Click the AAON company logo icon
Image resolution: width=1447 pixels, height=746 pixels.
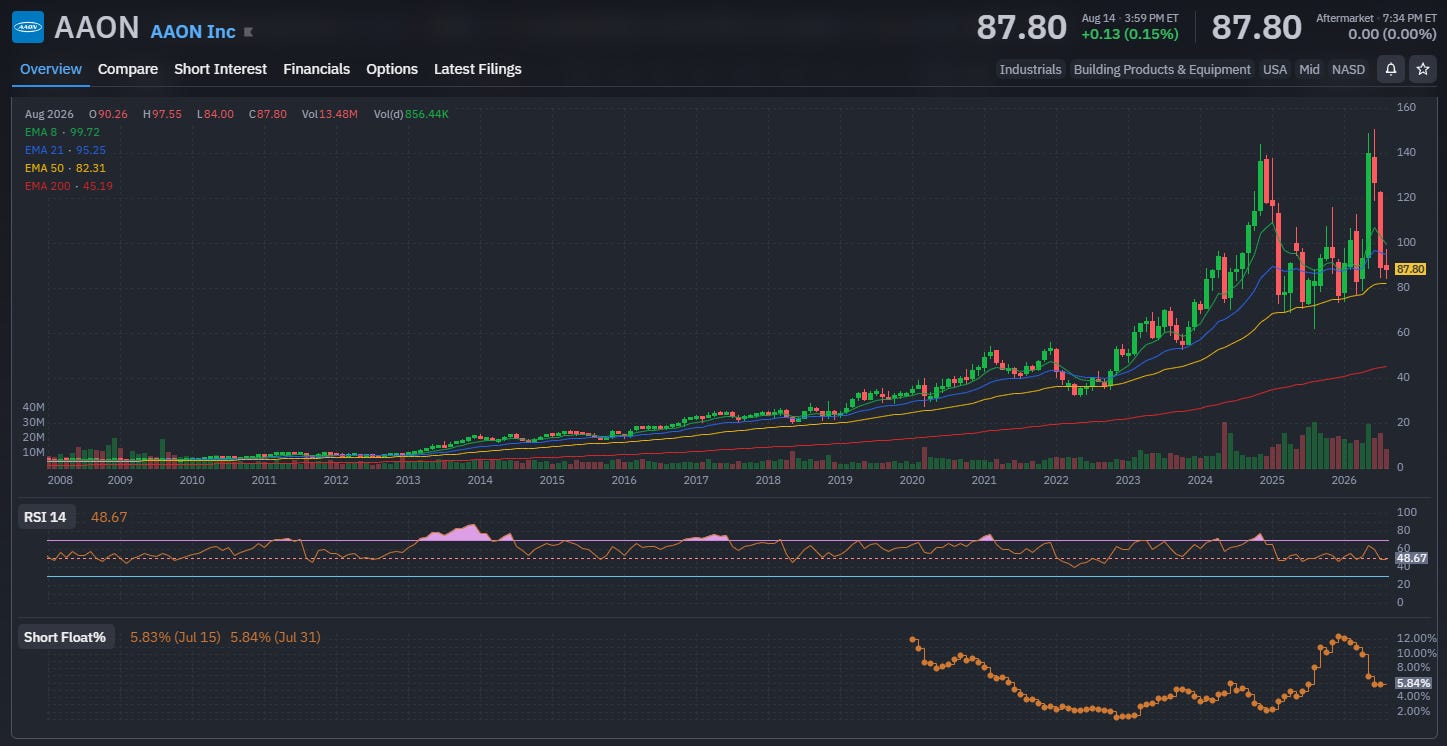tap(28, 27)
